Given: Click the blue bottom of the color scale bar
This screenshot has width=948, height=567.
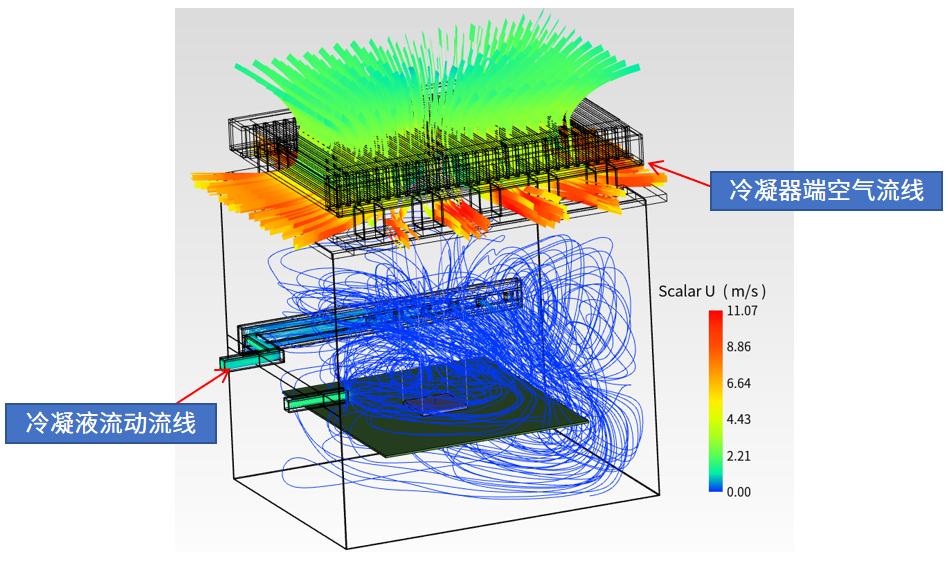Looking at the screenshot, I should click(x=715, y=485).
